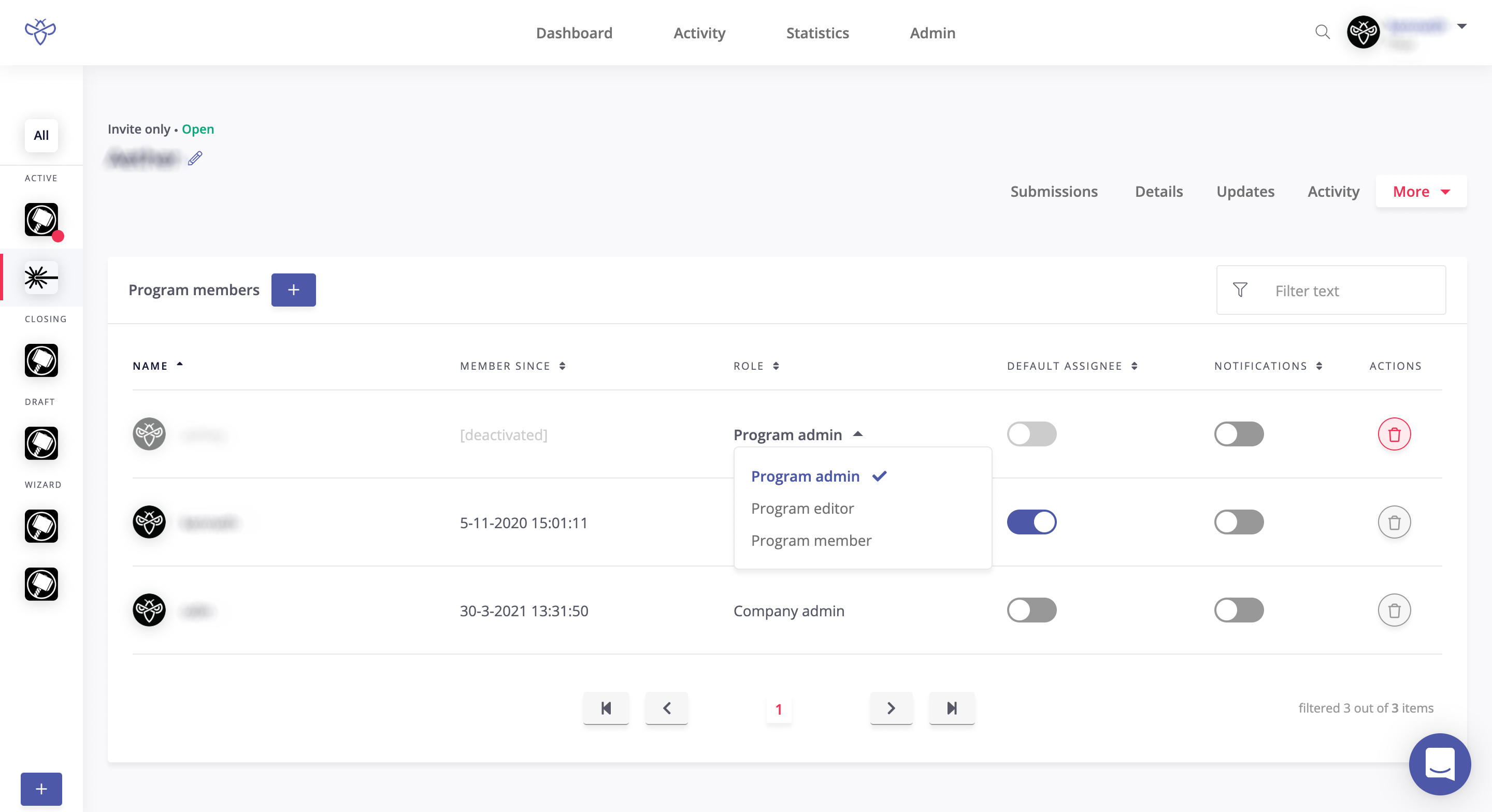Image resolution: width=1492 pixels, height=812 pixels.
Task: Click the pencil edit icon beside program name
Action: (195, 158)
